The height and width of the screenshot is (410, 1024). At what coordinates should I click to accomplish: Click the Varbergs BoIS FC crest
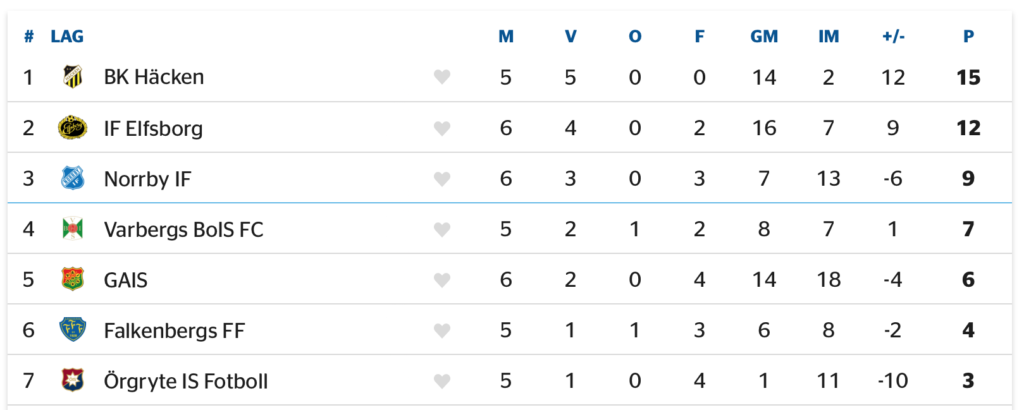(x=73, y=229)
